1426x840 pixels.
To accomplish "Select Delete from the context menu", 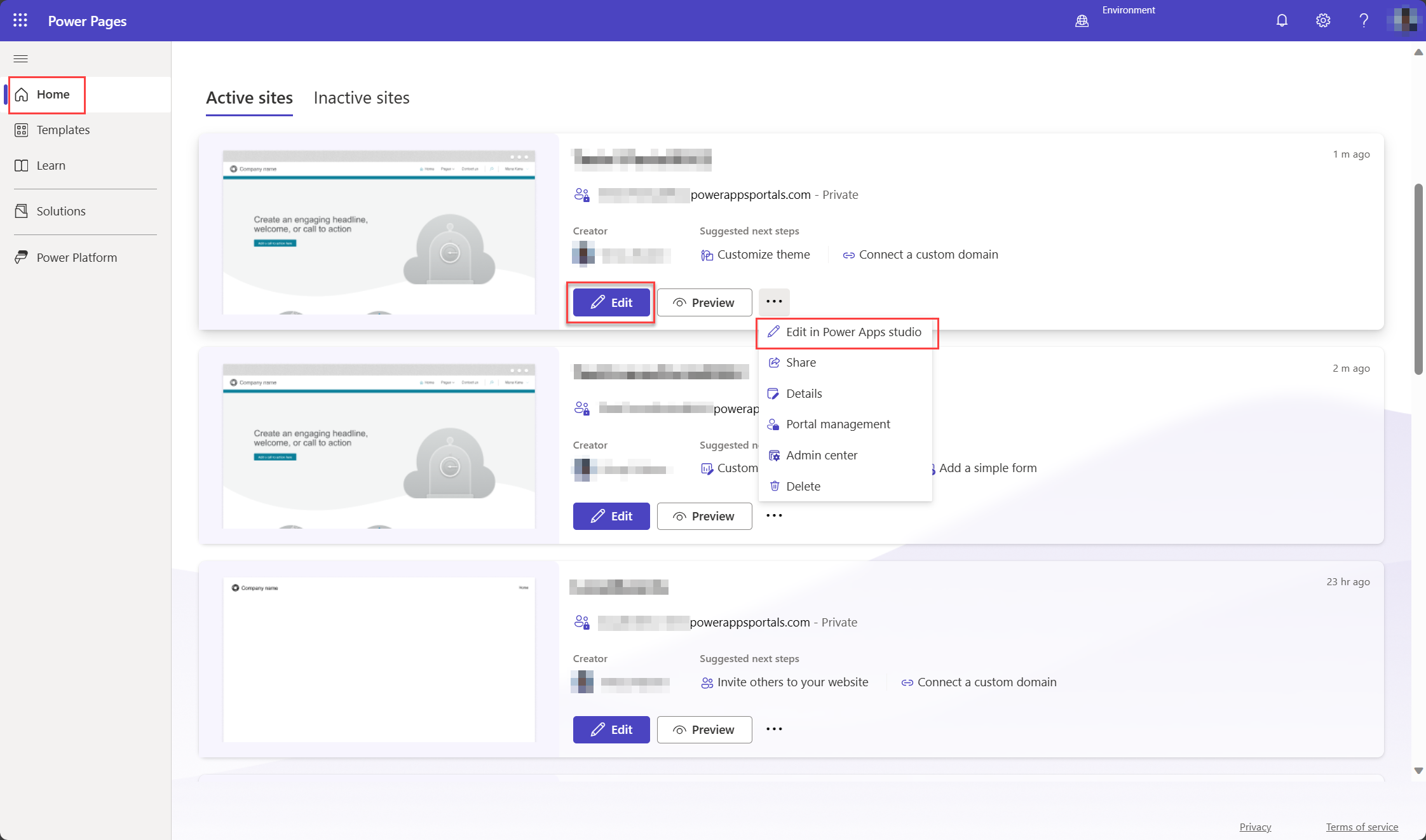I will pyautogui.click(x=803, y=485).
